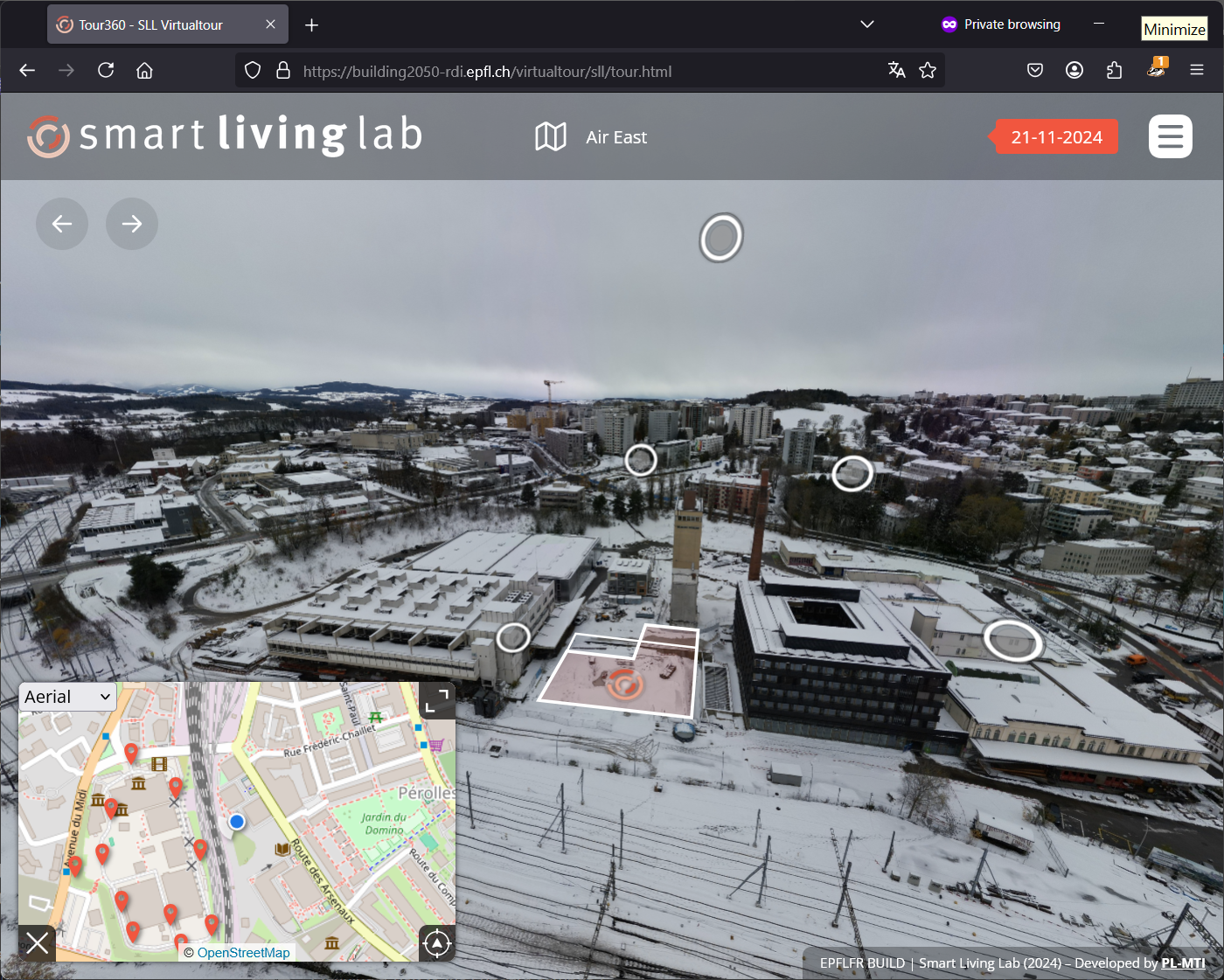Viewport: 1224px width, 980px height.
Task: Go to the next panorama with right arrow
Action: coord(132,224)
